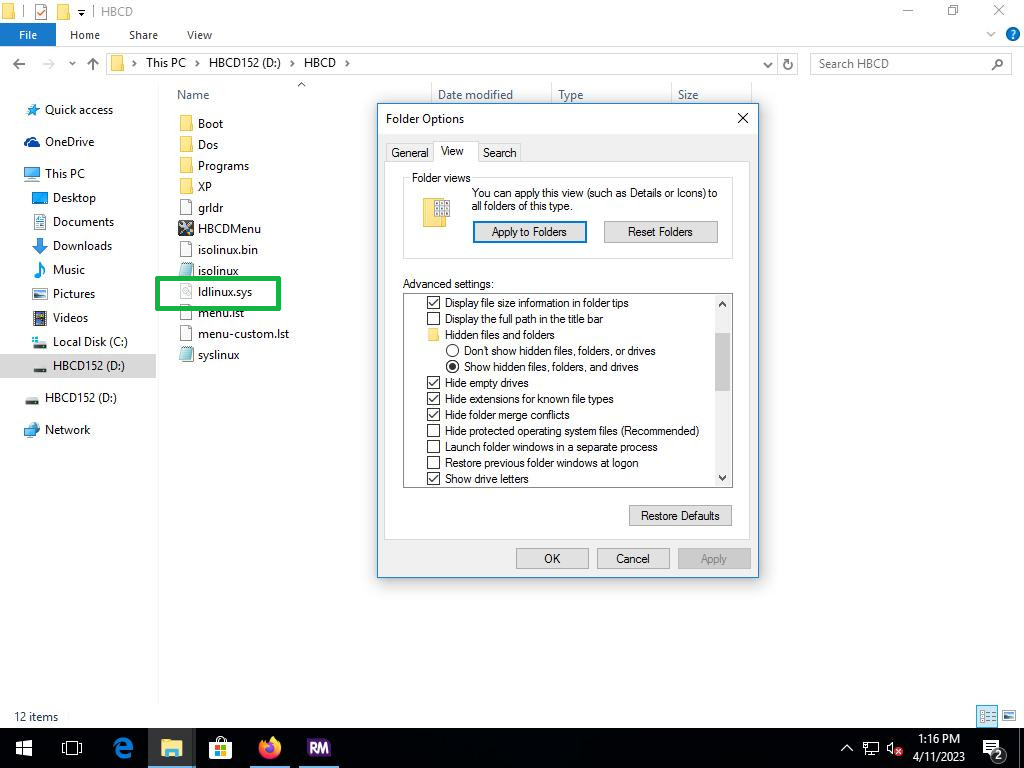Enable Hide protected operating system files
This screenshot has width=1024, height=768.
433,431
